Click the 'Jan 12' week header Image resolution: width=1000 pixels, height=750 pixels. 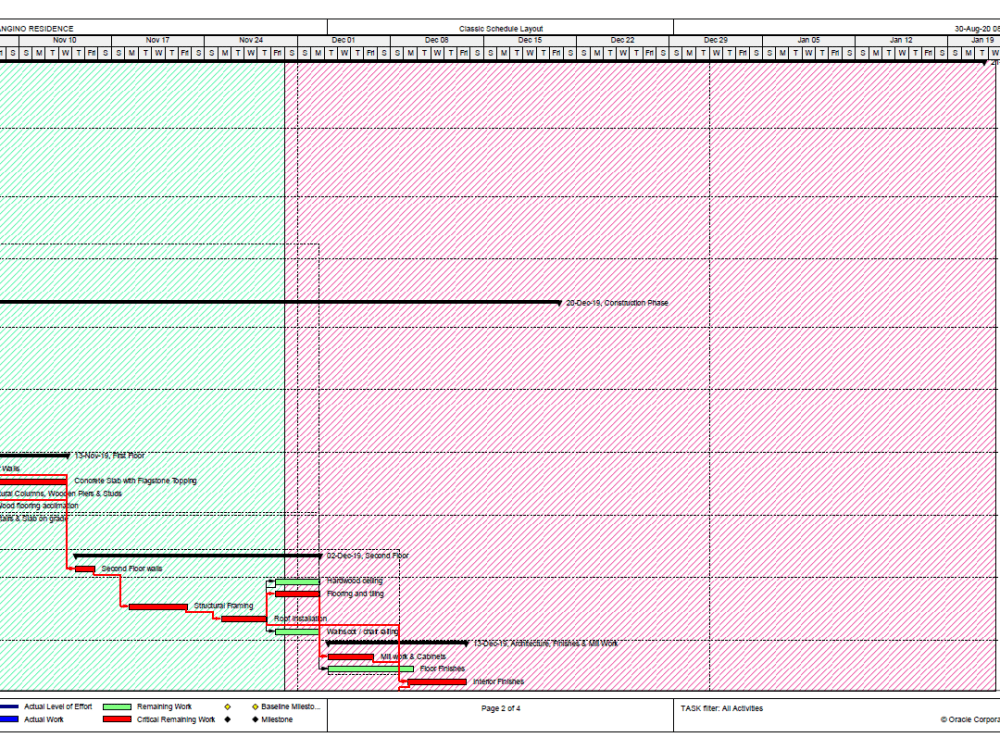(901, 40)
